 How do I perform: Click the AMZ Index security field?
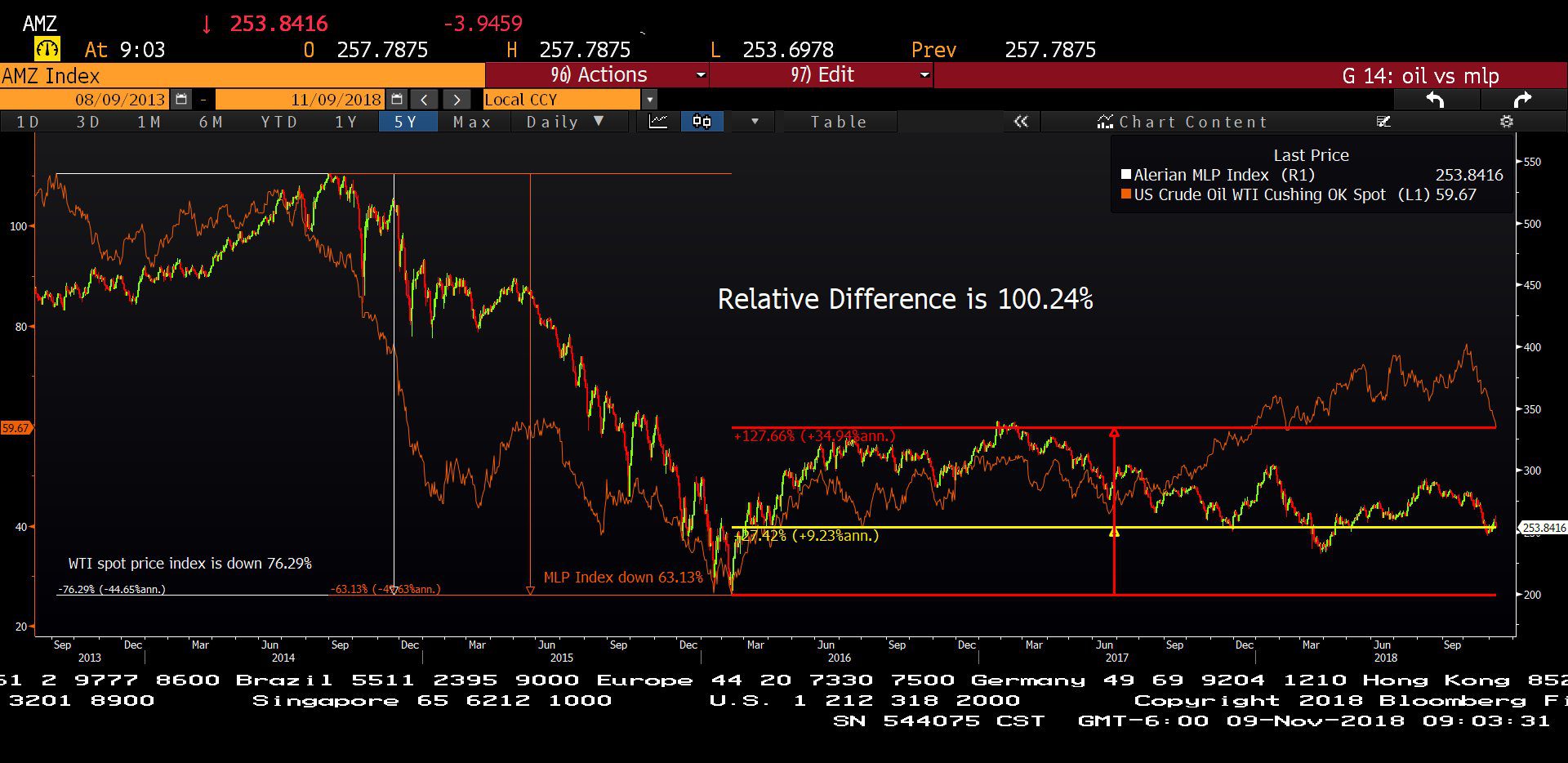(x=242, y=76)
